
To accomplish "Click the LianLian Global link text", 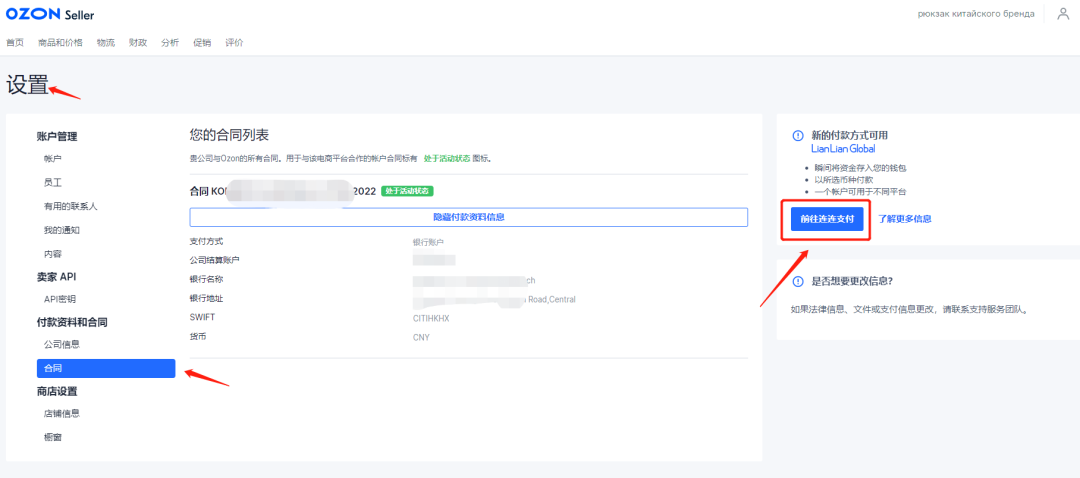I will pos(843,148).
